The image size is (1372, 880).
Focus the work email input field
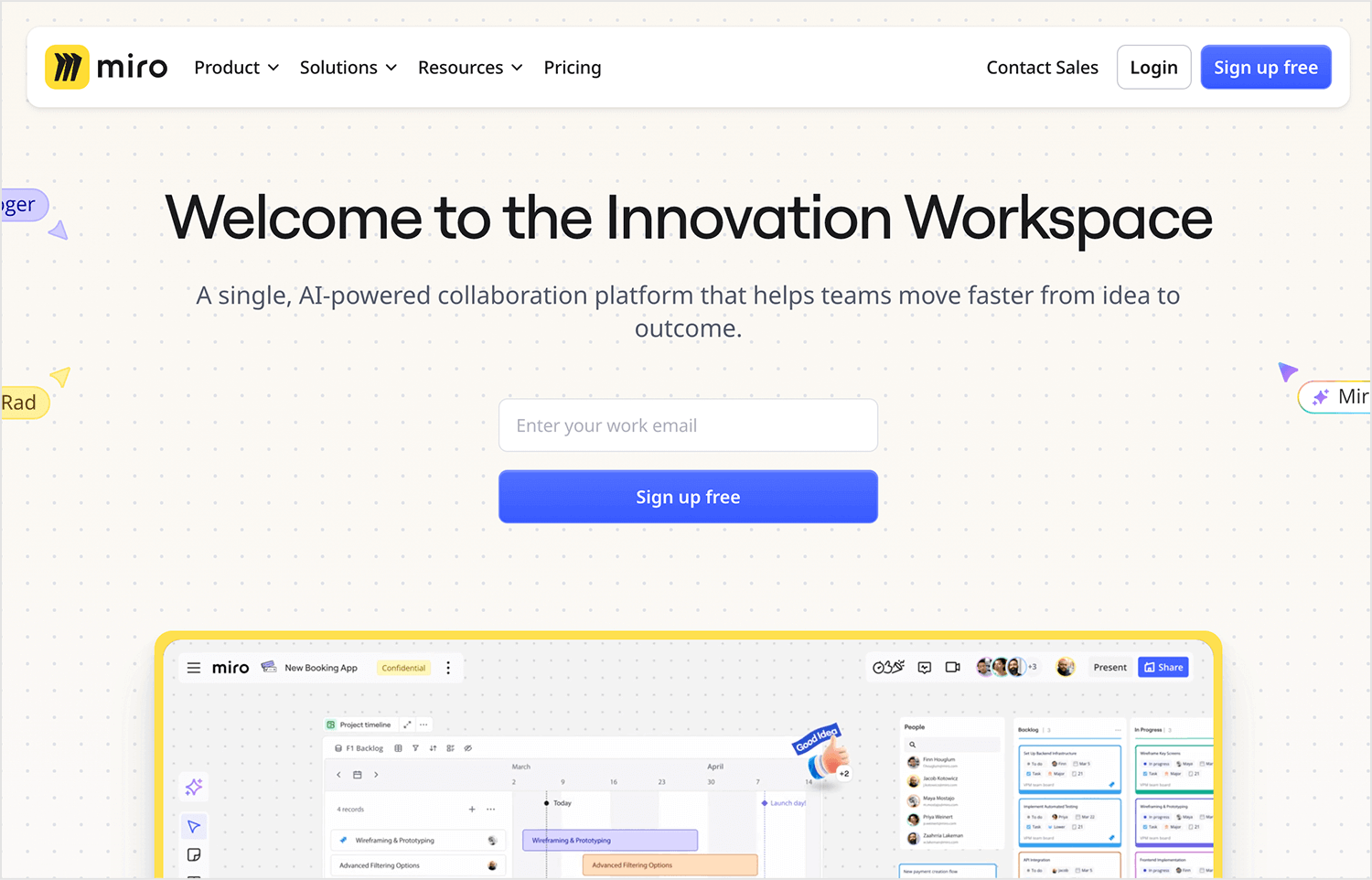(x=688, y=425)
